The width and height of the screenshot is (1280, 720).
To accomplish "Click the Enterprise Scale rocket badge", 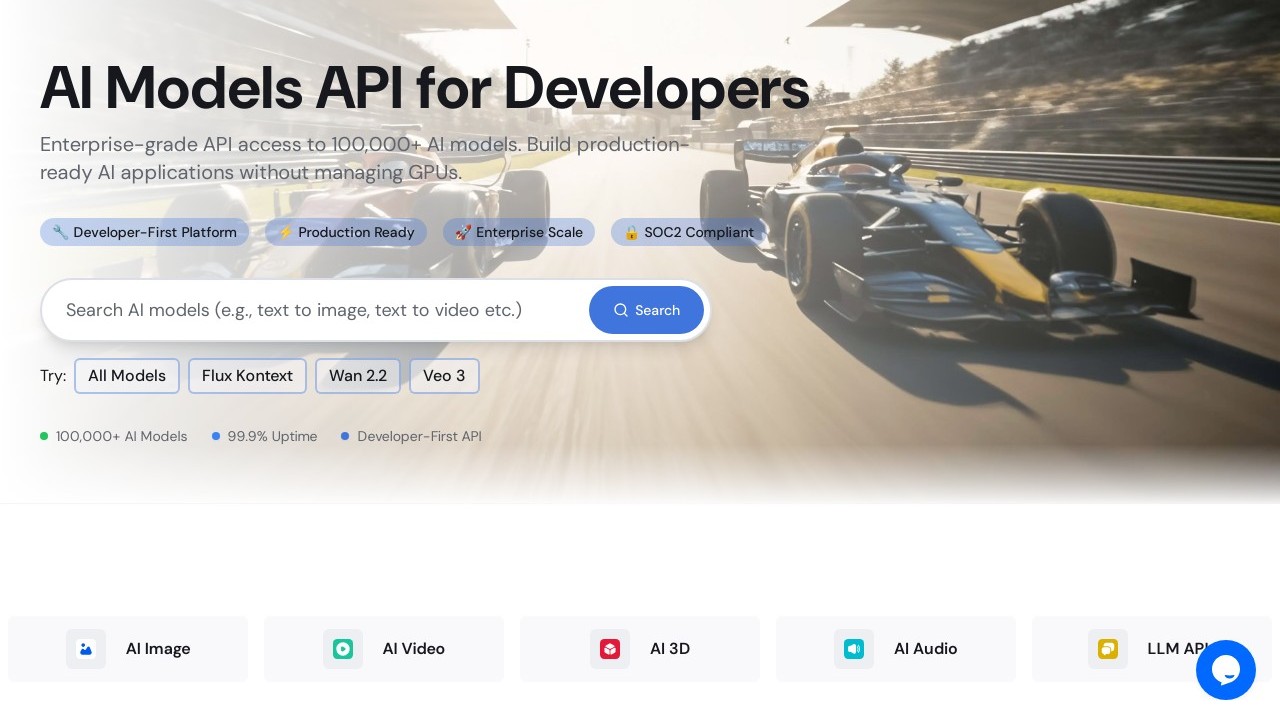I will point(519,232).
